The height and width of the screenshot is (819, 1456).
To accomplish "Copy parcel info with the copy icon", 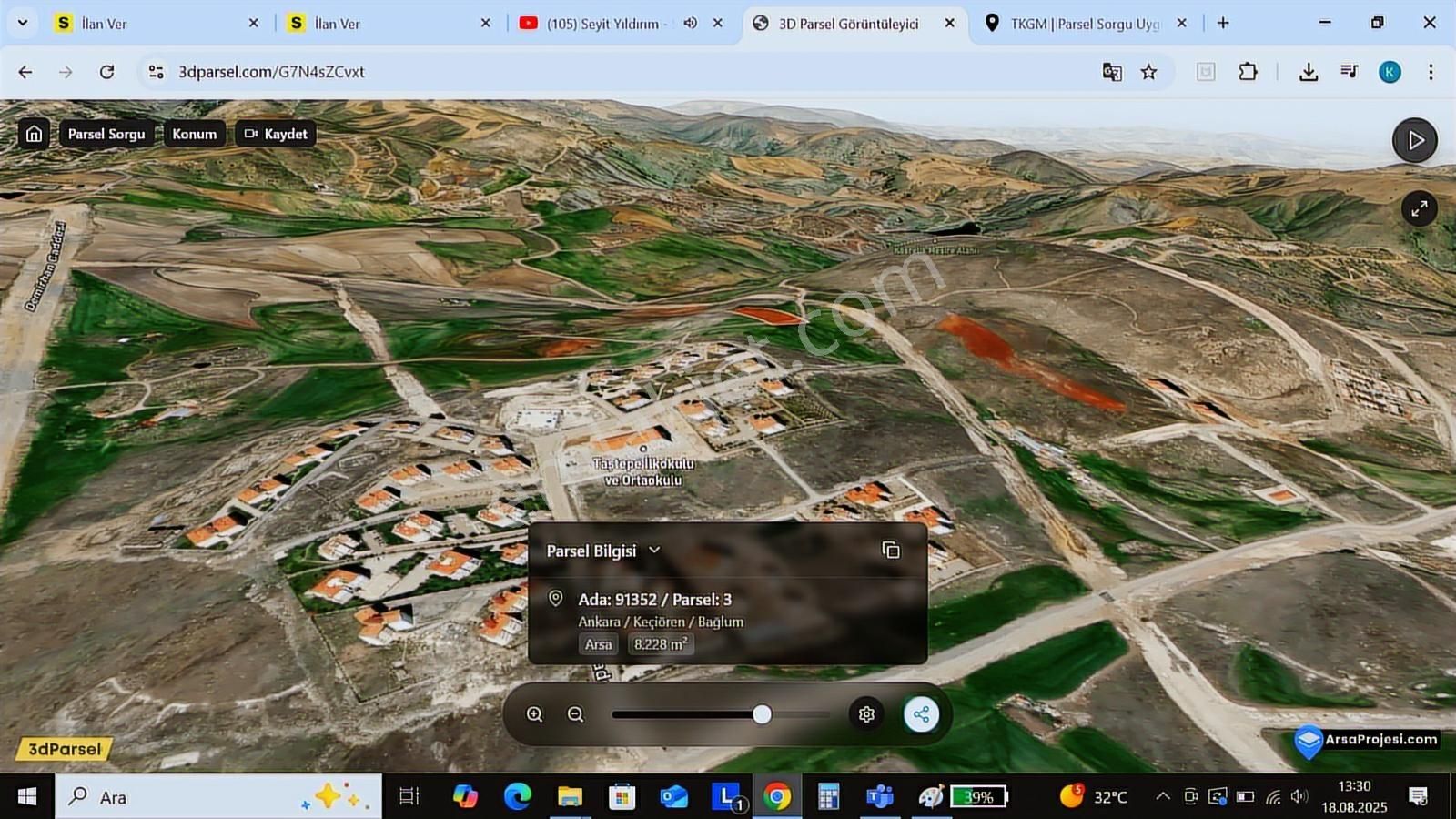I will pyautogui.click(x=891, y=550).
